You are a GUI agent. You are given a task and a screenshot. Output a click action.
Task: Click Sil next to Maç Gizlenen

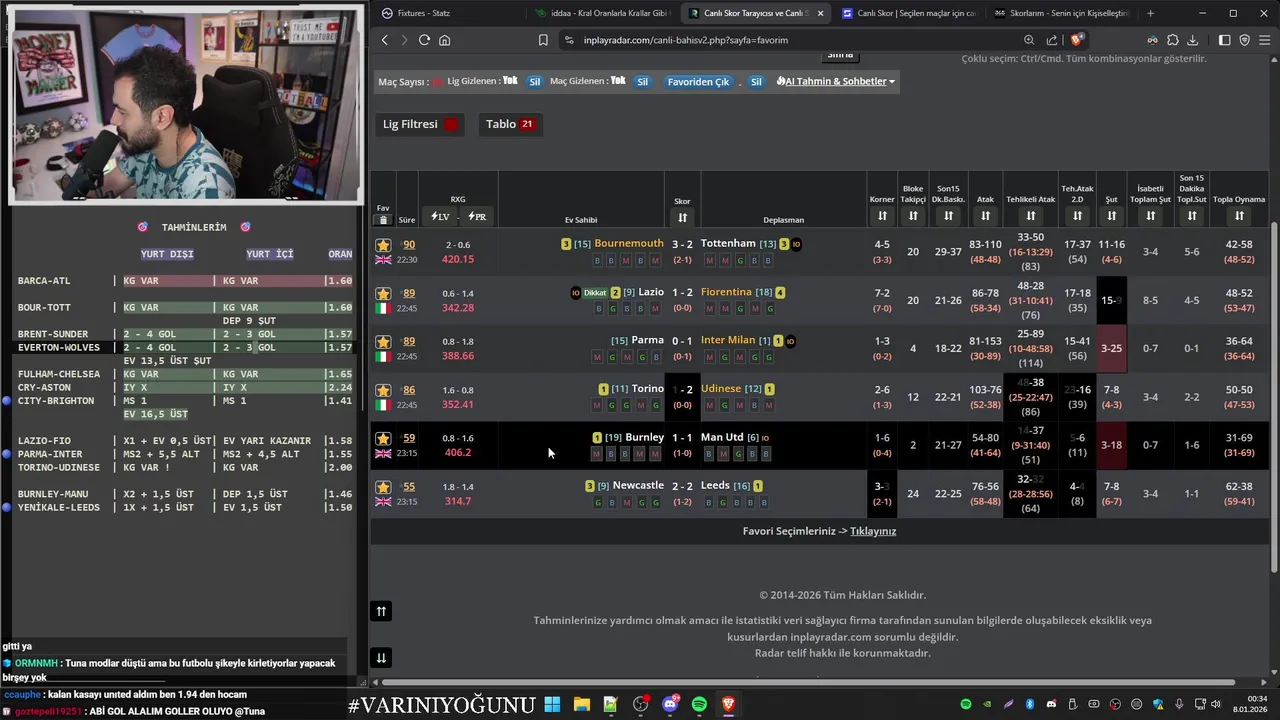tap(642, 82)
